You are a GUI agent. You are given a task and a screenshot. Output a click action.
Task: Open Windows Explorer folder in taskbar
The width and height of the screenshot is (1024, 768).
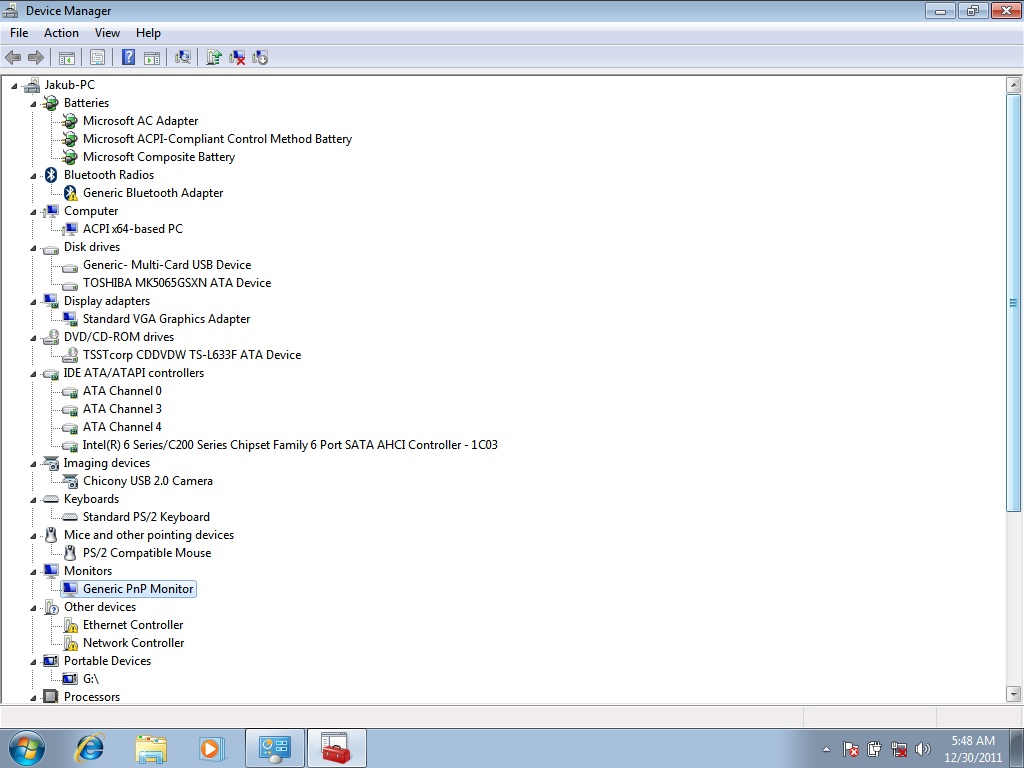tap(151, 748)
